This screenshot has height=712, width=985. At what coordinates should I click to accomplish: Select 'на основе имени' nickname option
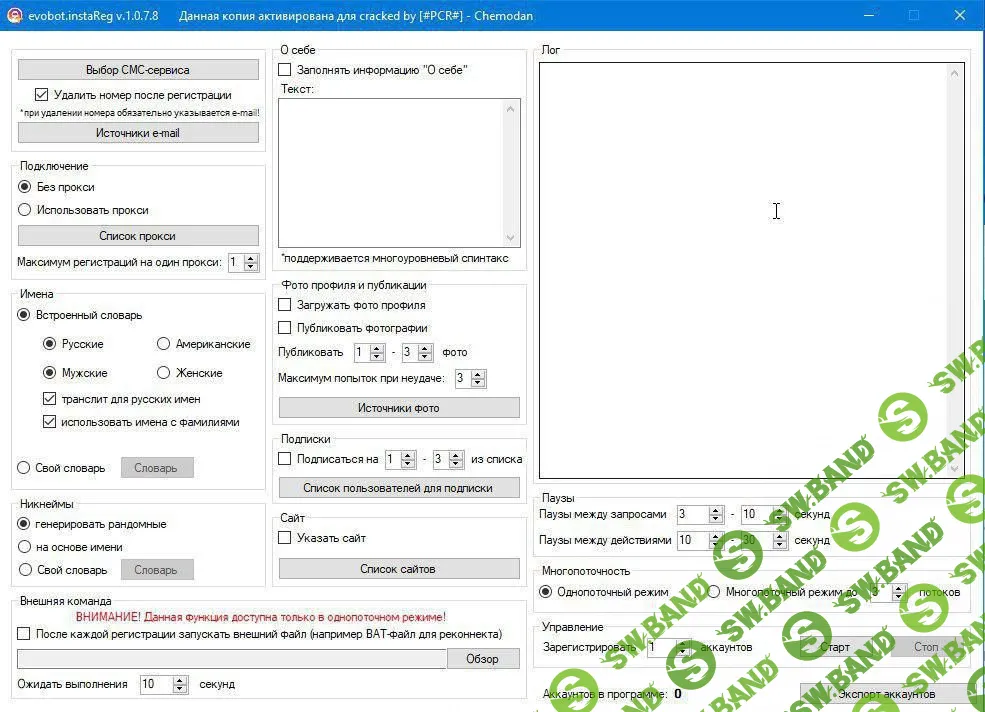(x=25, y=547)
